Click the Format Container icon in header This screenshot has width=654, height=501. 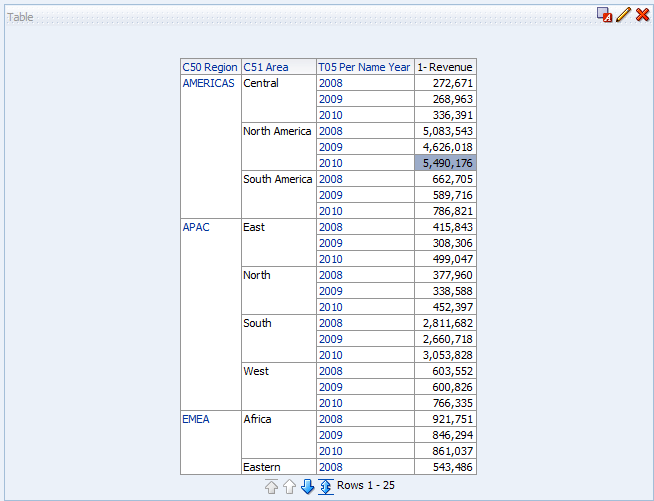point(604,15)
